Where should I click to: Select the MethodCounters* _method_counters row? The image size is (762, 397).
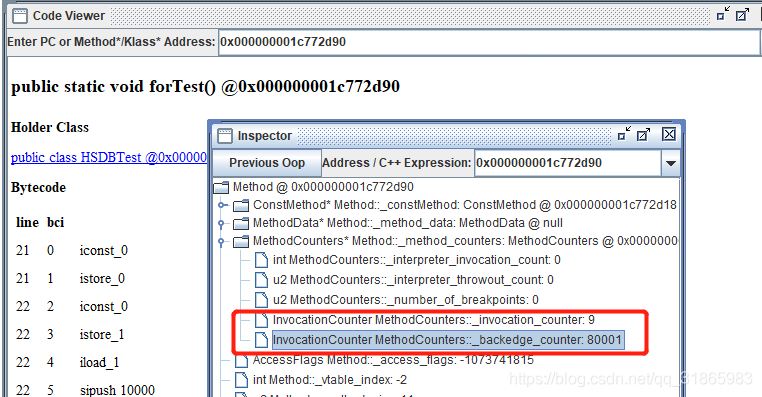[465, 241]
